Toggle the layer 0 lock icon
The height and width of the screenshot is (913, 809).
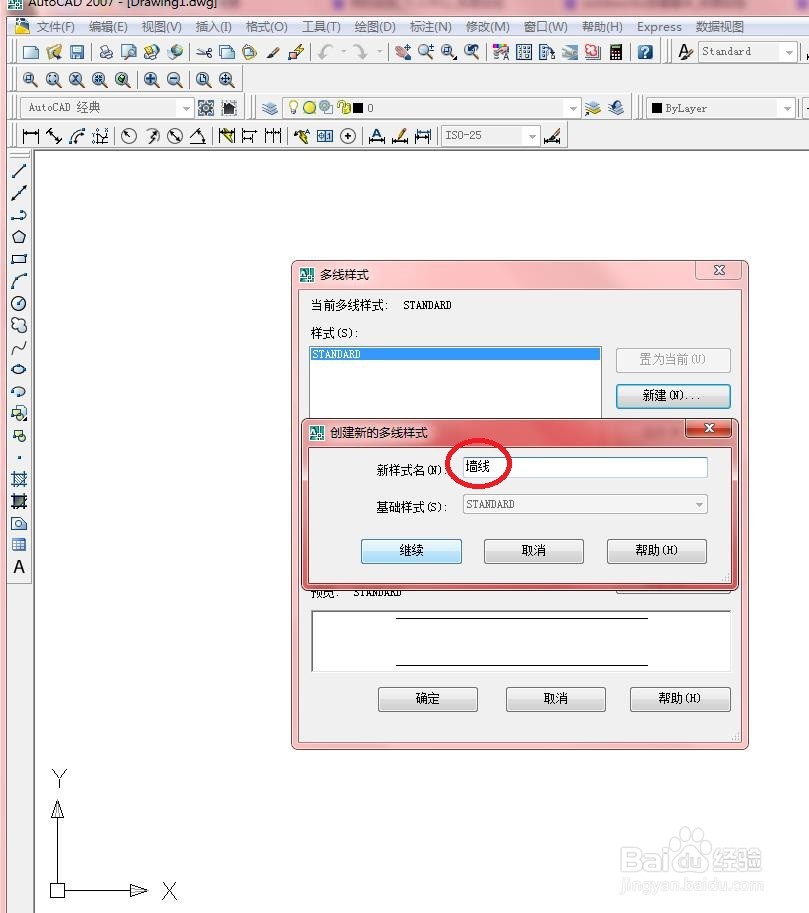click(x=344, y=108)
